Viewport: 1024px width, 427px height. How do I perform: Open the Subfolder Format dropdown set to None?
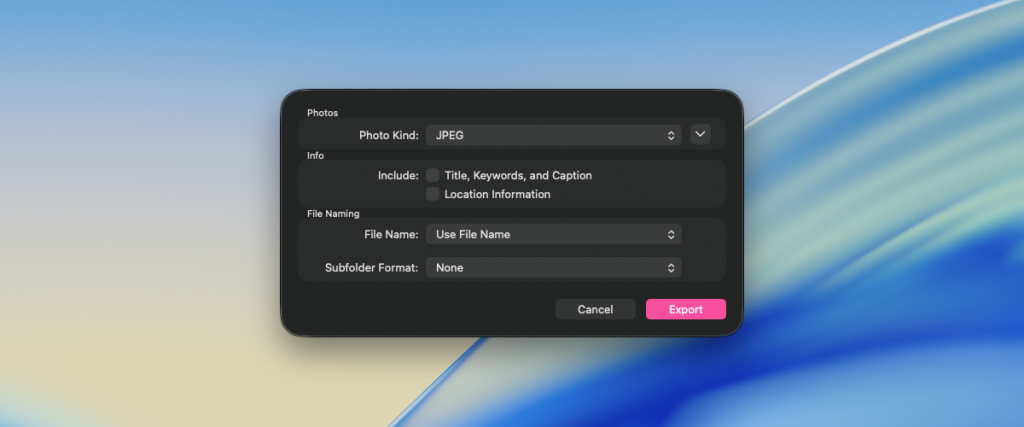pos(553,268)
